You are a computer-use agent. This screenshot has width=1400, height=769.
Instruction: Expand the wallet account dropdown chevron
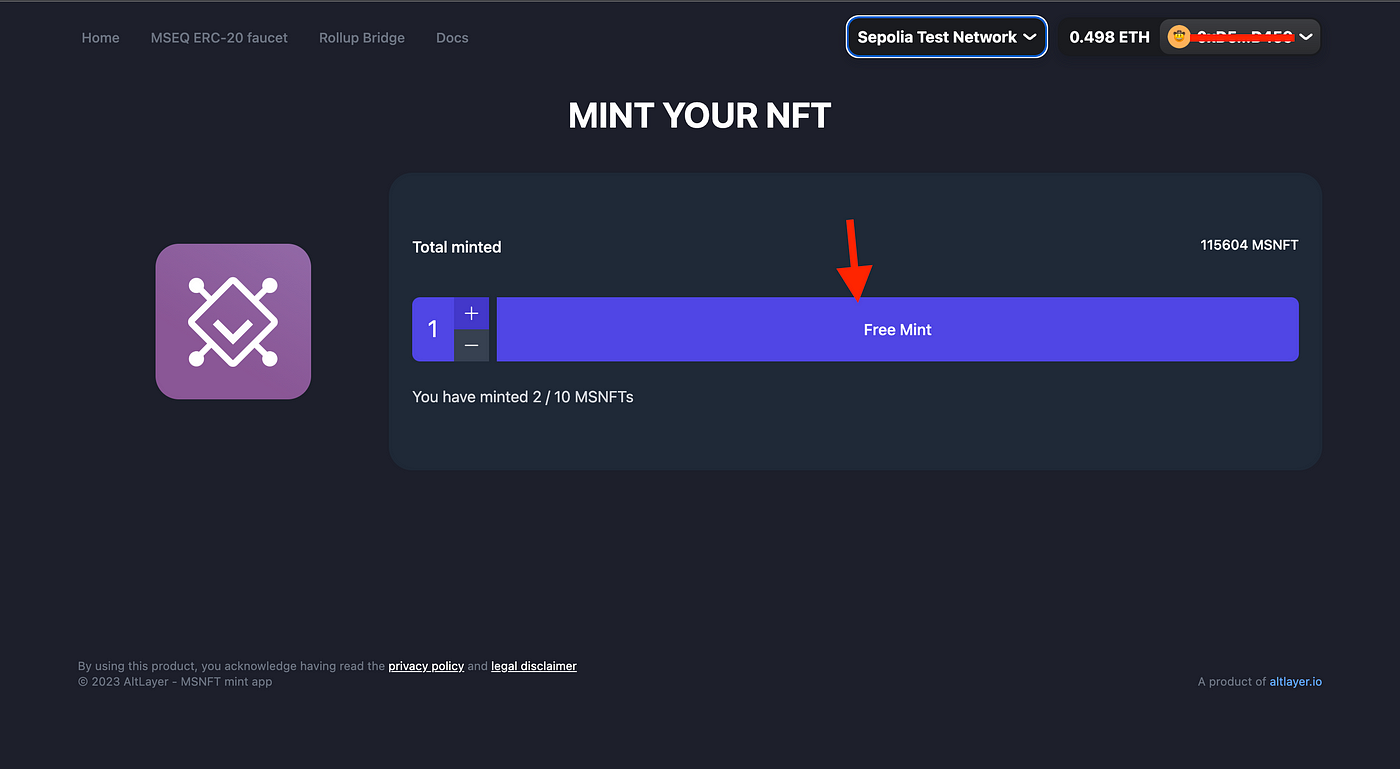tap(1305, 37)
